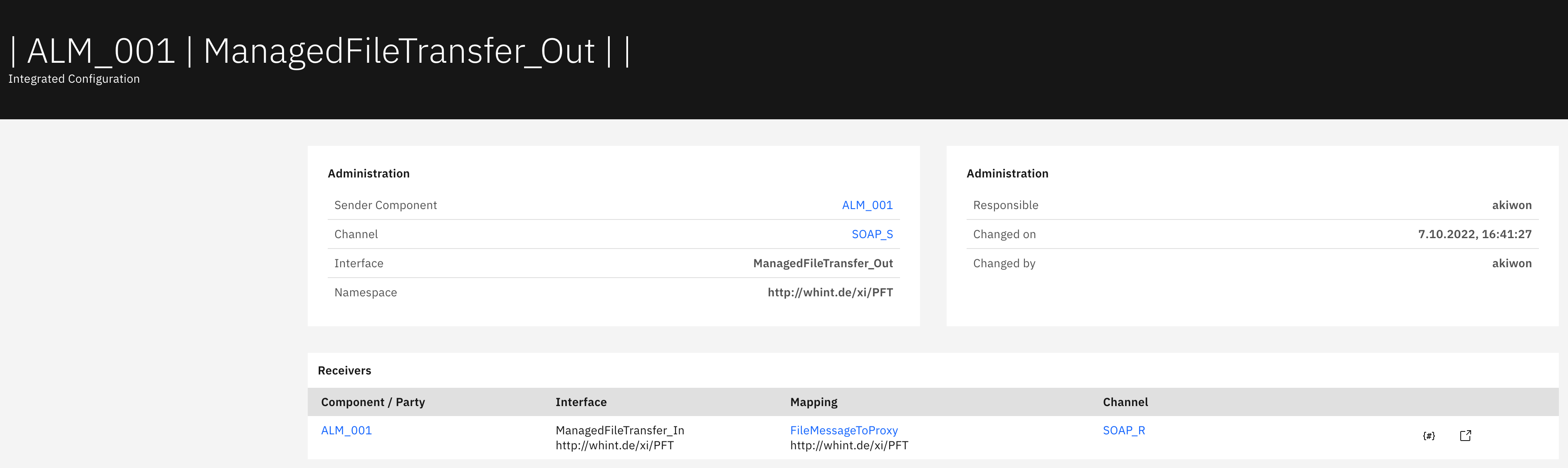Viewport: 1568px width, 468px height.
Task: Click the Component / Party column header
Action: coord(373,402)
